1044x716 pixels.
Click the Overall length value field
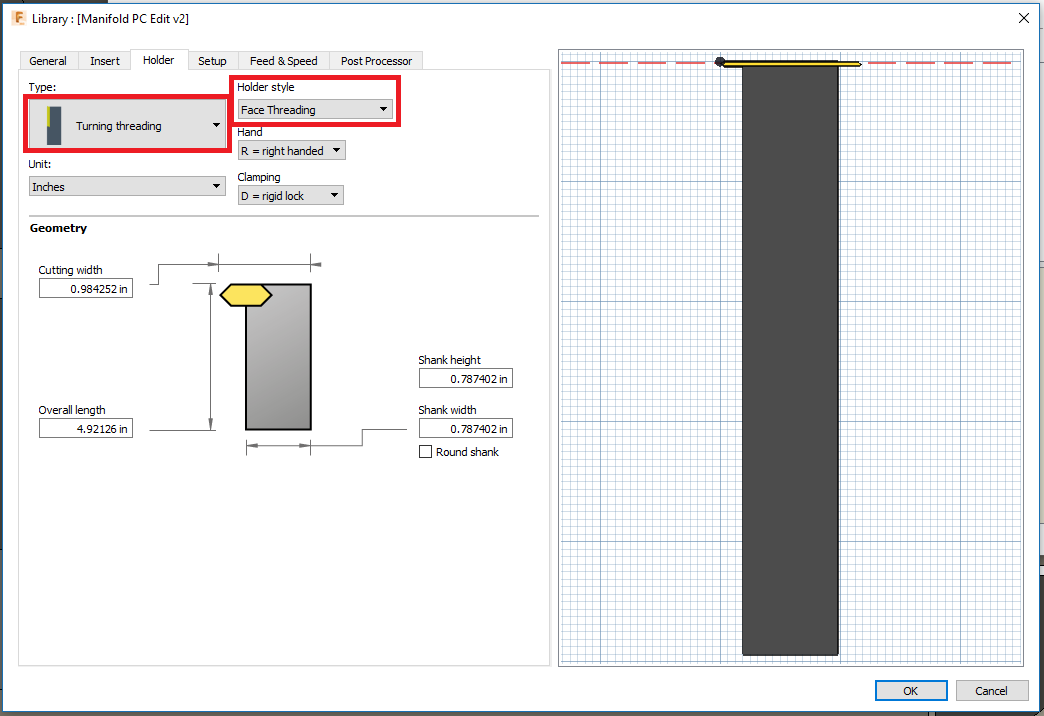[x=85, y=428]
